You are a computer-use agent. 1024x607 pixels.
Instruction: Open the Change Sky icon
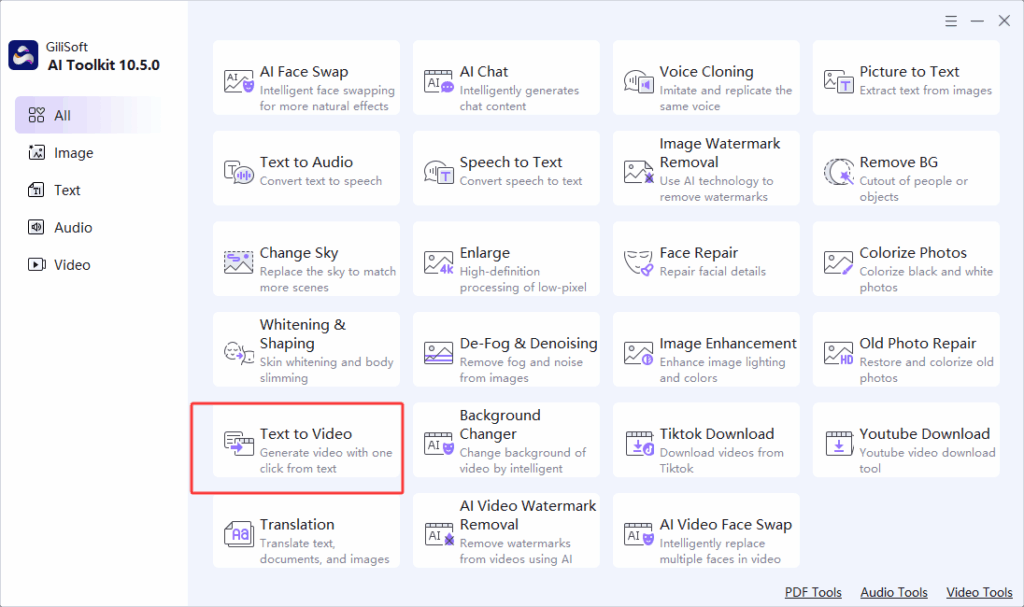click(238, 262)
